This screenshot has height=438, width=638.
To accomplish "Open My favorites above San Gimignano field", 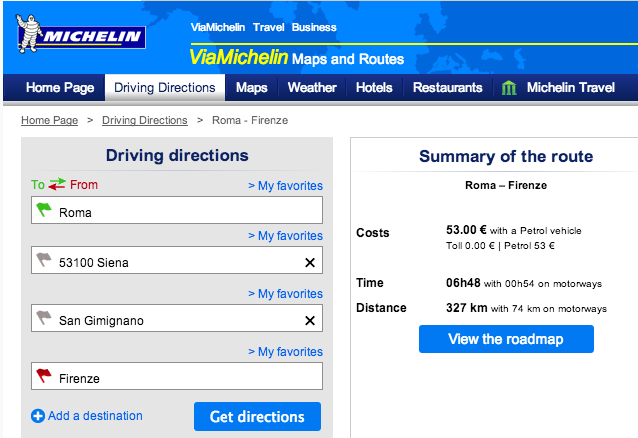I will [x=286, y=293].
